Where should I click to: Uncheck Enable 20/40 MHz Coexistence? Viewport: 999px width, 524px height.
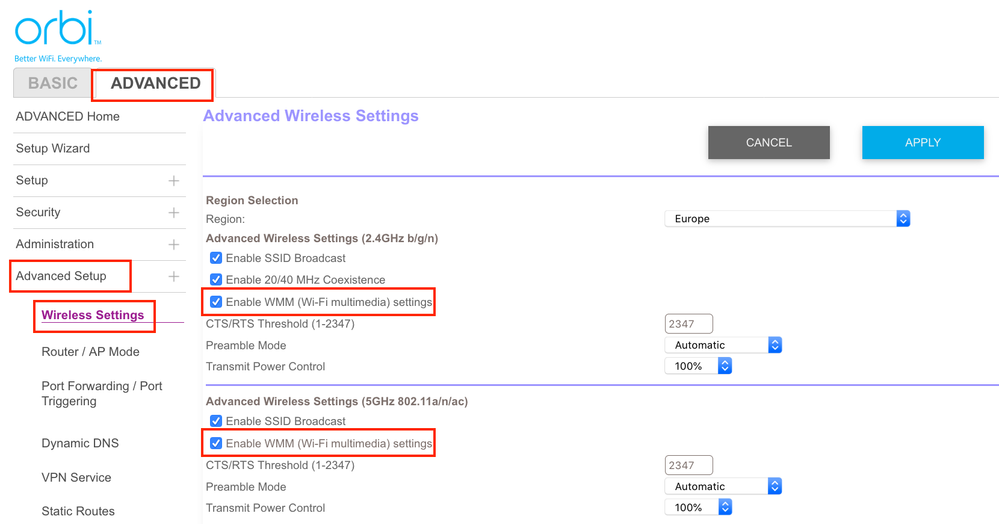(x=216, y=280)
